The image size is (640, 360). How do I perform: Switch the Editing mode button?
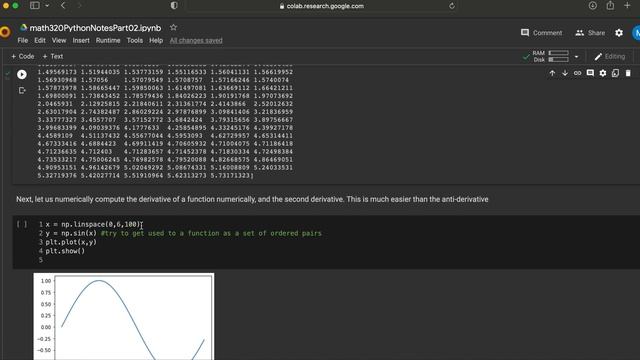point(610,56)
